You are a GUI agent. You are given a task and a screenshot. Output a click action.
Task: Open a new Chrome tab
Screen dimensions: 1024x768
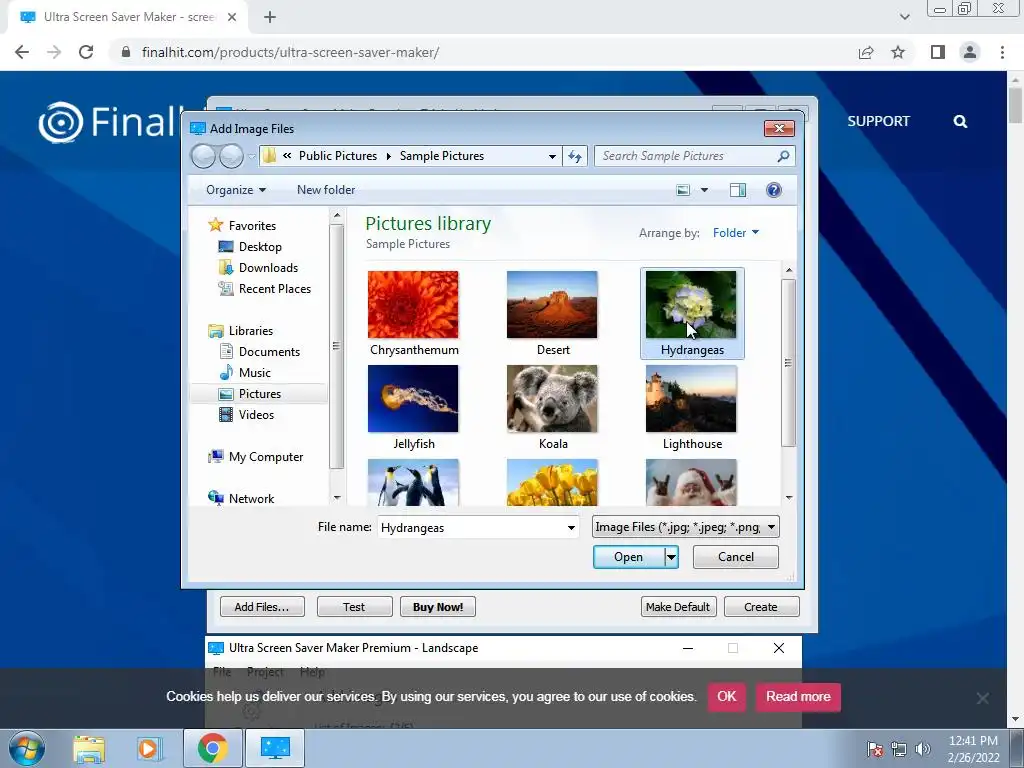(x=270, y=17)
